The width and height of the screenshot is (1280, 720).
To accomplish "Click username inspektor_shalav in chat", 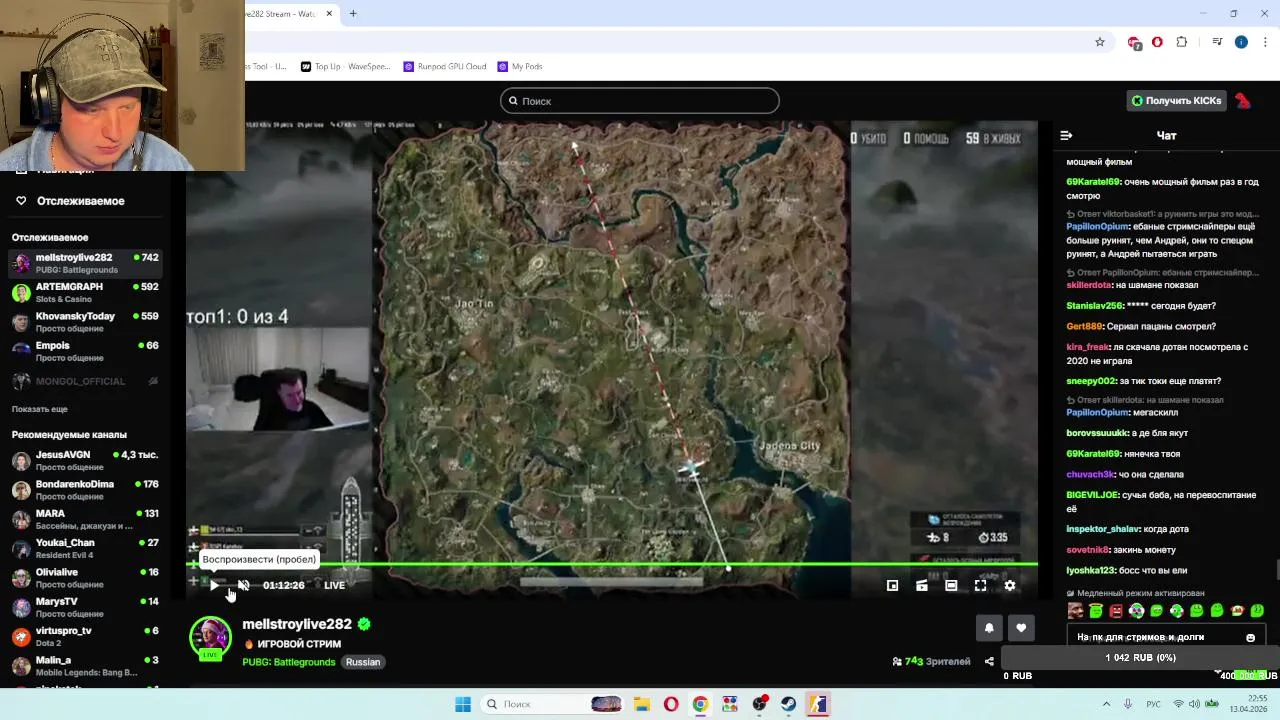I will click(x=1102, y=529).
